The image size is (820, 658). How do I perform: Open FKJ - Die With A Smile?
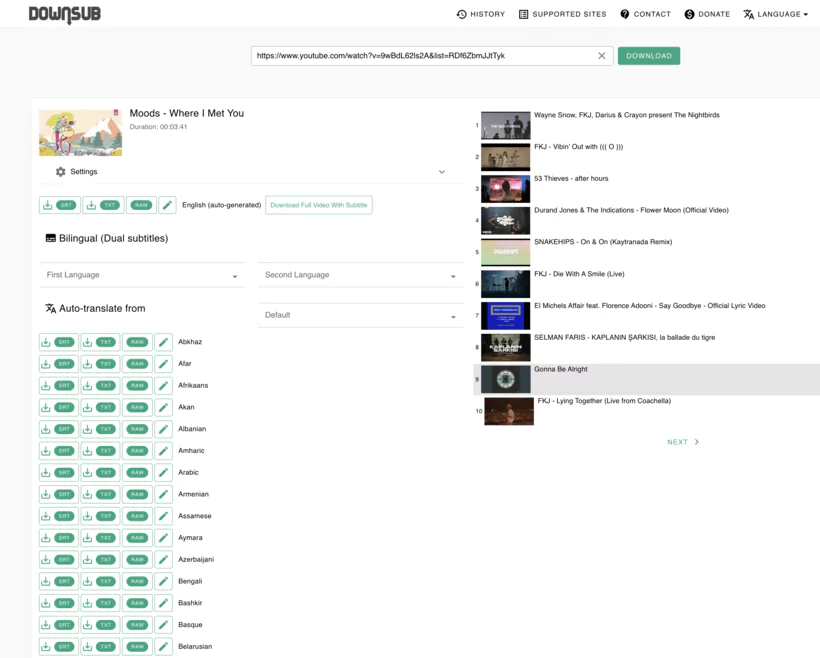646,284
